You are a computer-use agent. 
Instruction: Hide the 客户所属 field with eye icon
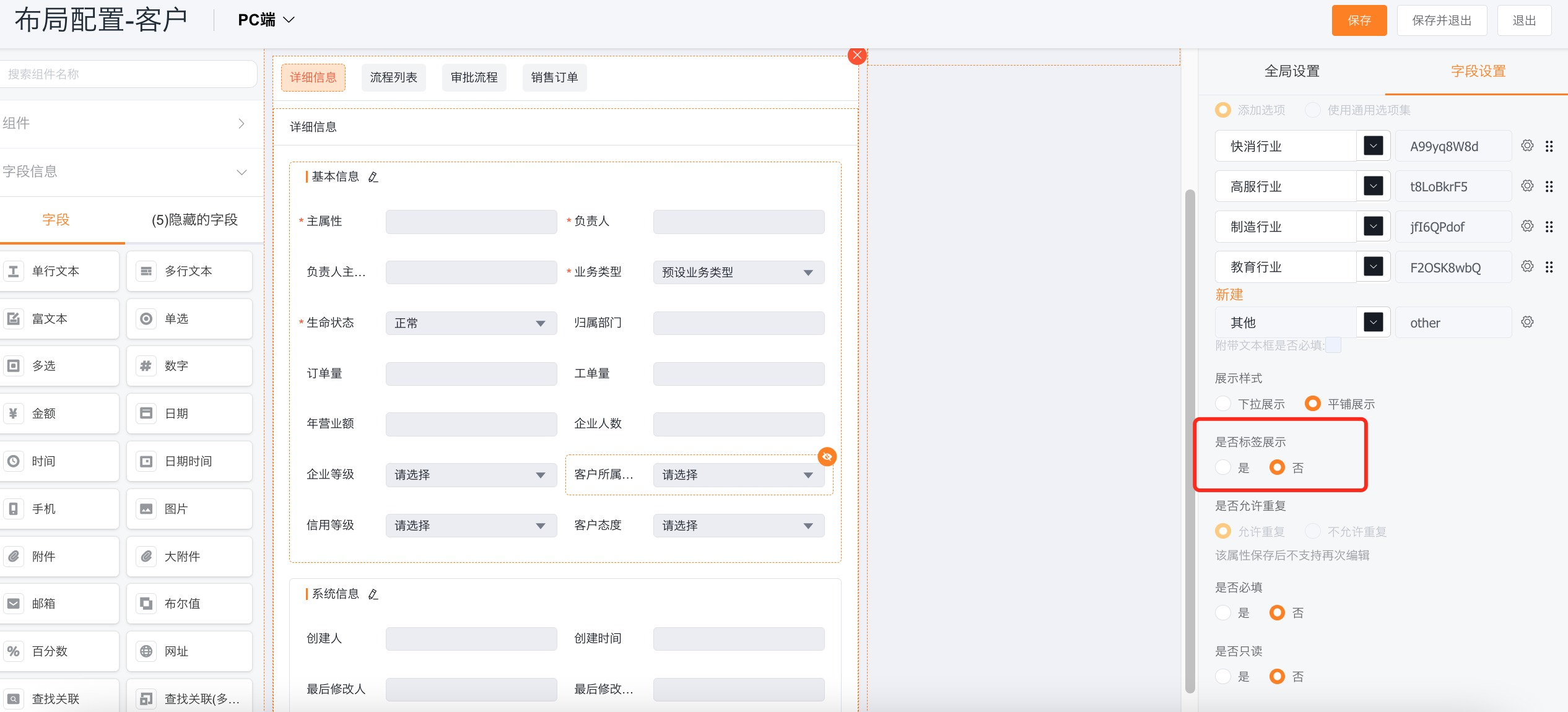[x=827, y=457]
